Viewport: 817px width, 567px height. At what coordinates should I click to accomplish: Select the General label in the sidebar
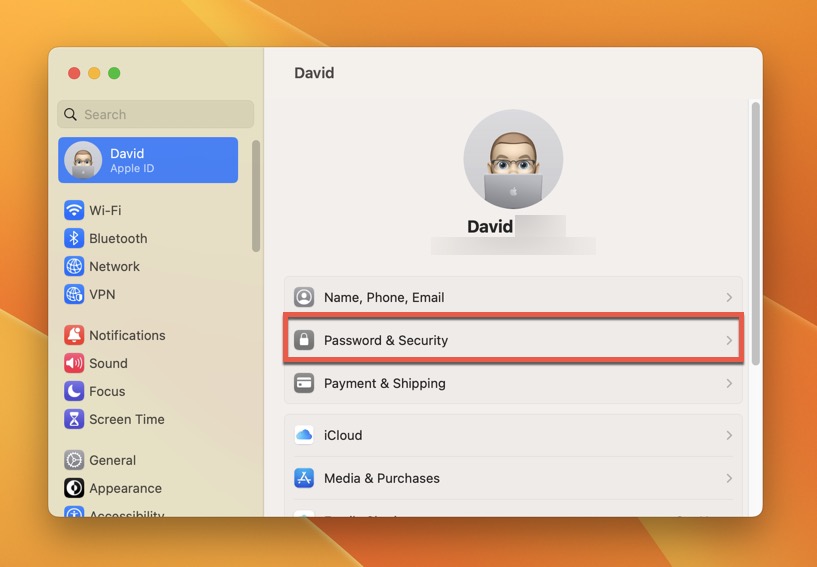click(113, 460)
